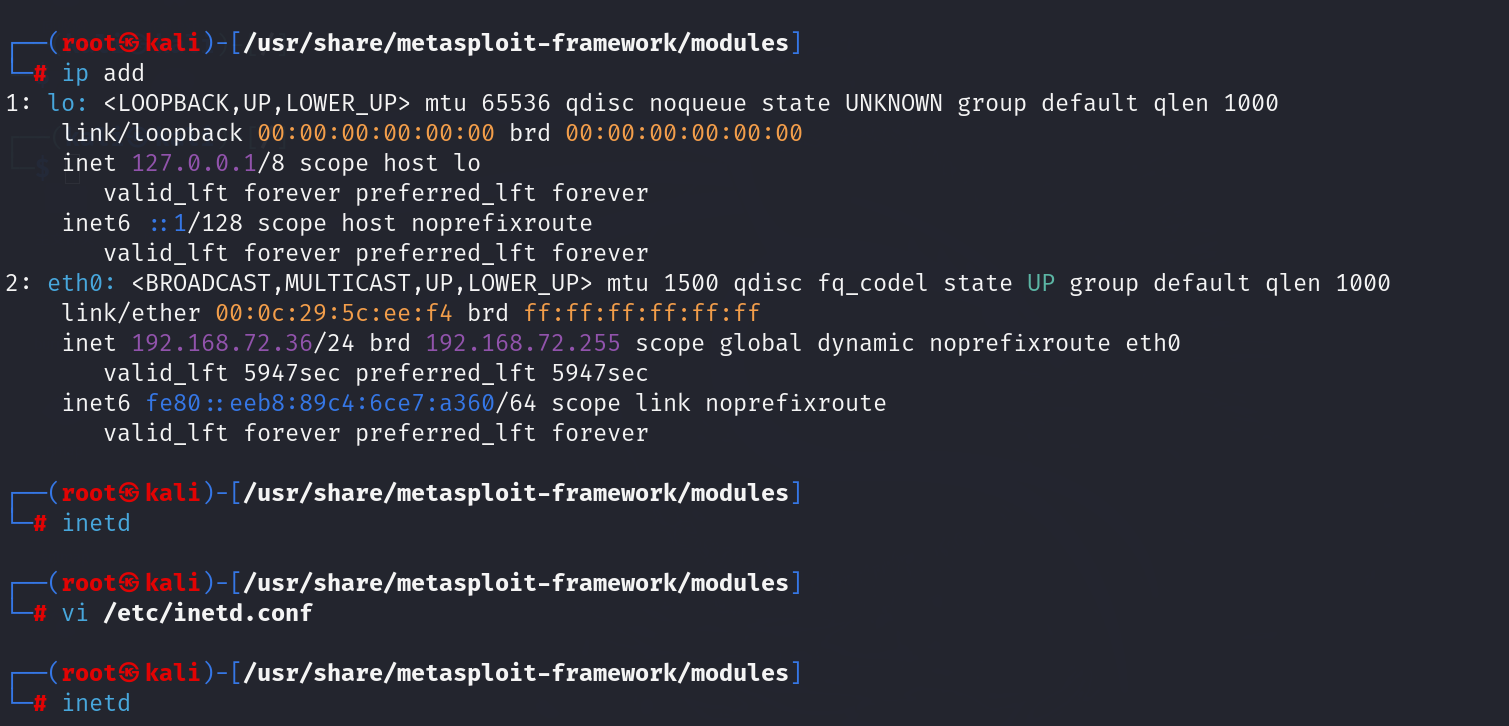Click the /etc/inetd.conf file path
The height and width of the screenshot is (726, 1509).
(x=208, y=613)
